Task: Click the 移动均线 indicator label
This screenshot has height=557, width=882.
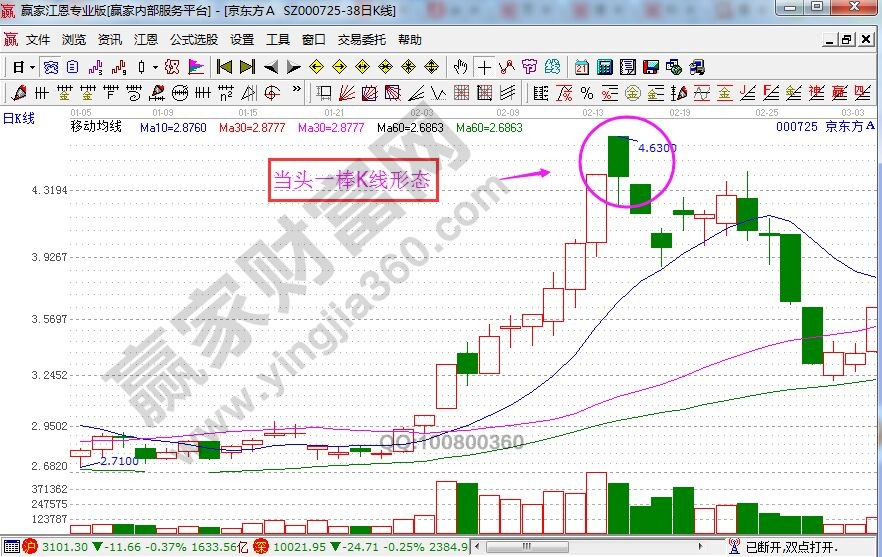Action: tap(96, 127)
